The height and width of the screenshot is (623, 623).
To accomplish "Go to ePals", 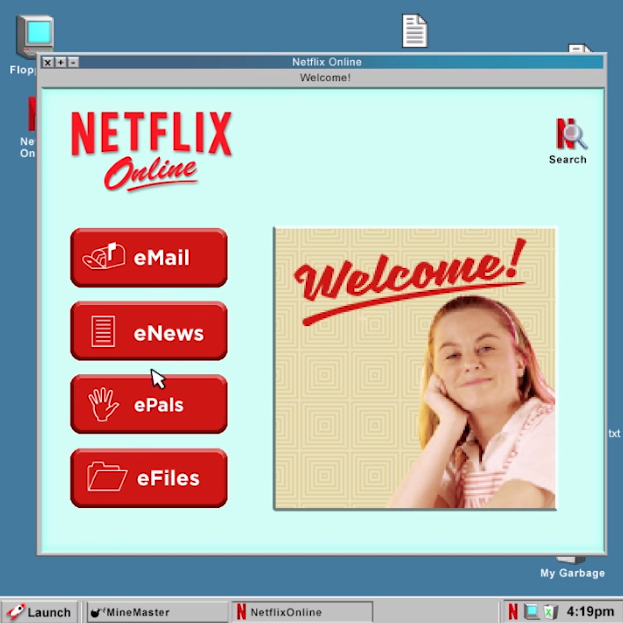I will (x=149, y=404).
